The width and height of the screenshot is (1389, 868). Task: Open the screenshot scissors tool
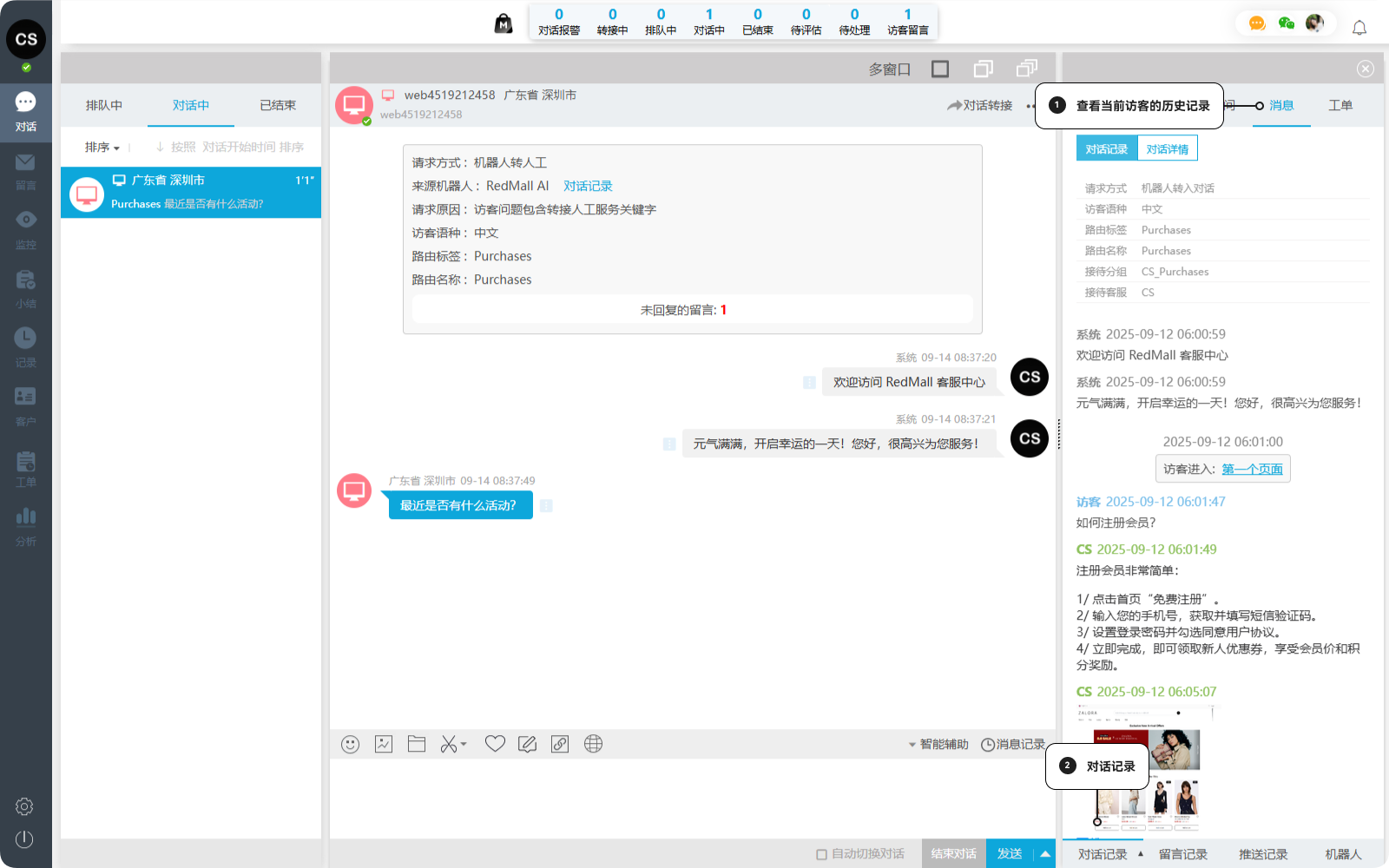449,744
